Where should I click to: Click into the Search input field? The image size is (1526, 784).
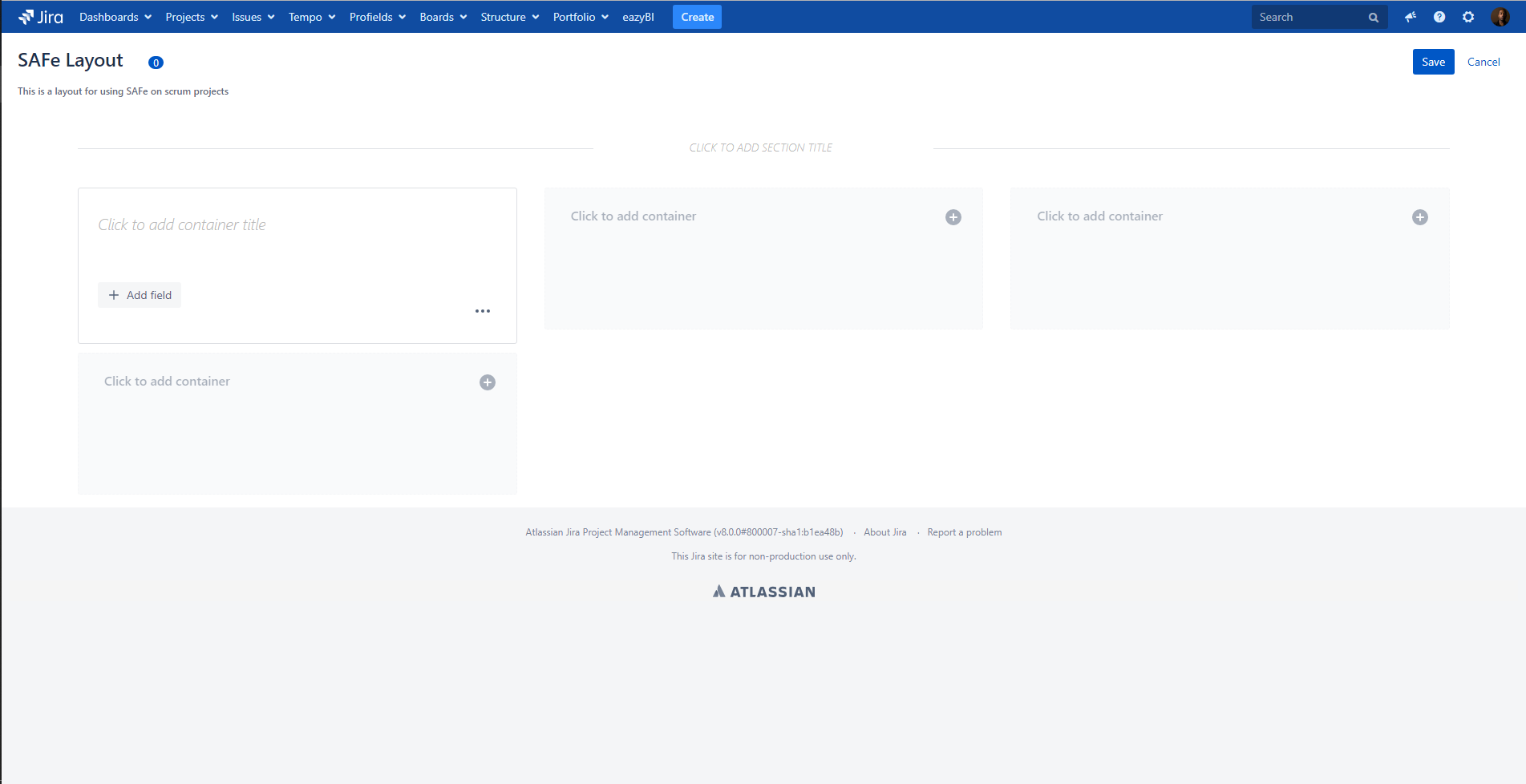pos(1309,17)
